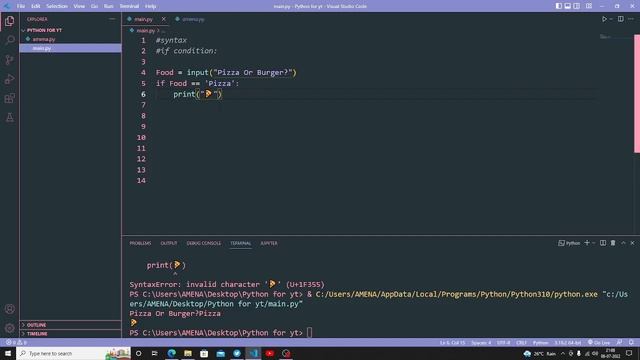The image size is (640, 360).
Task: Split the terminal
Action: (x=603, y=243)
